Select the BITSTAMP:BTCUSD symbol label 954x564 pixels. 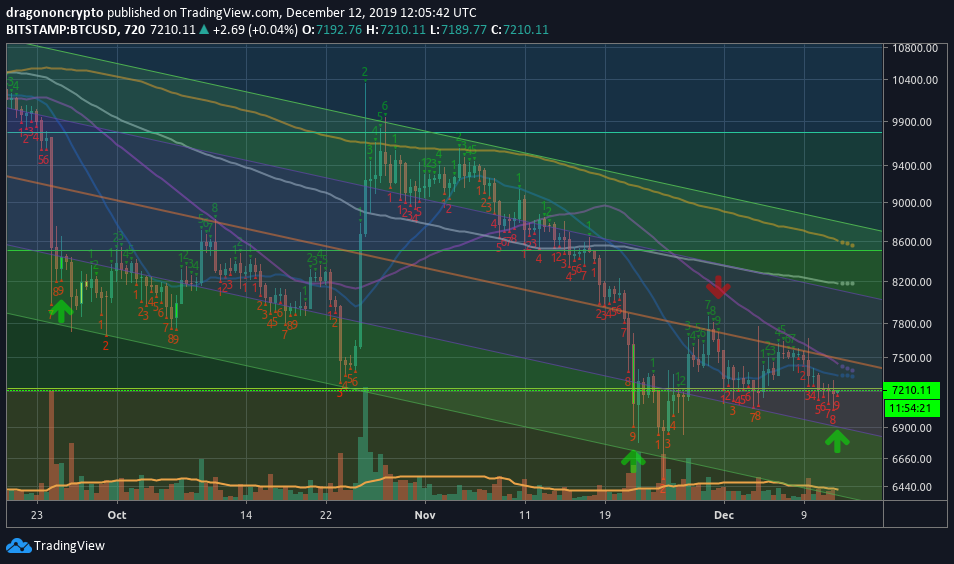coord(61,30)
